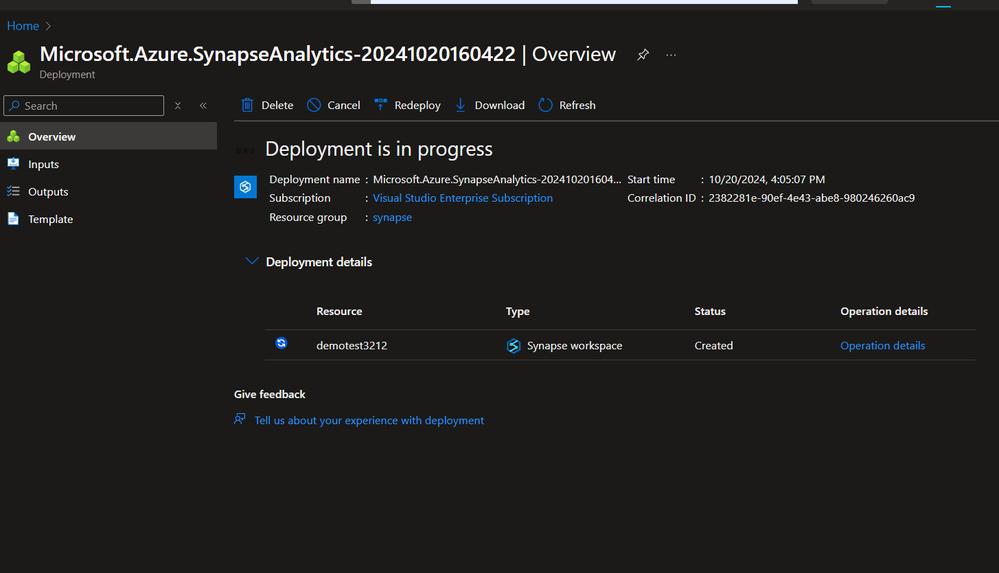Open the deployment experience feedback link
Screen dimensions: 999x573
click(x=369, y=421)
